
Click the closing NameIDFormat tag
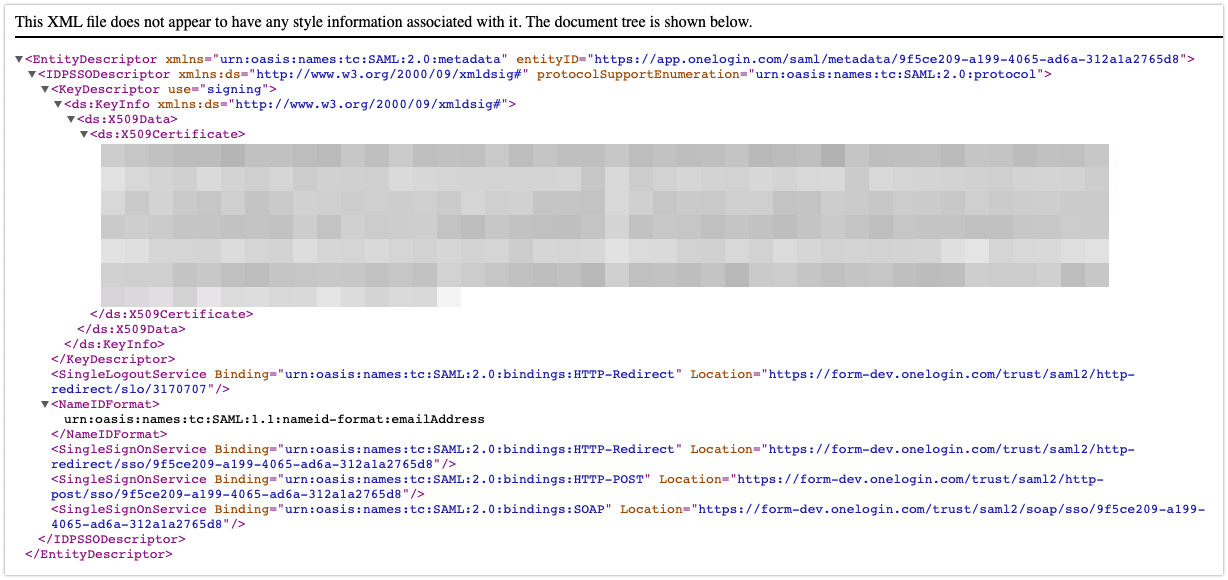109,434
